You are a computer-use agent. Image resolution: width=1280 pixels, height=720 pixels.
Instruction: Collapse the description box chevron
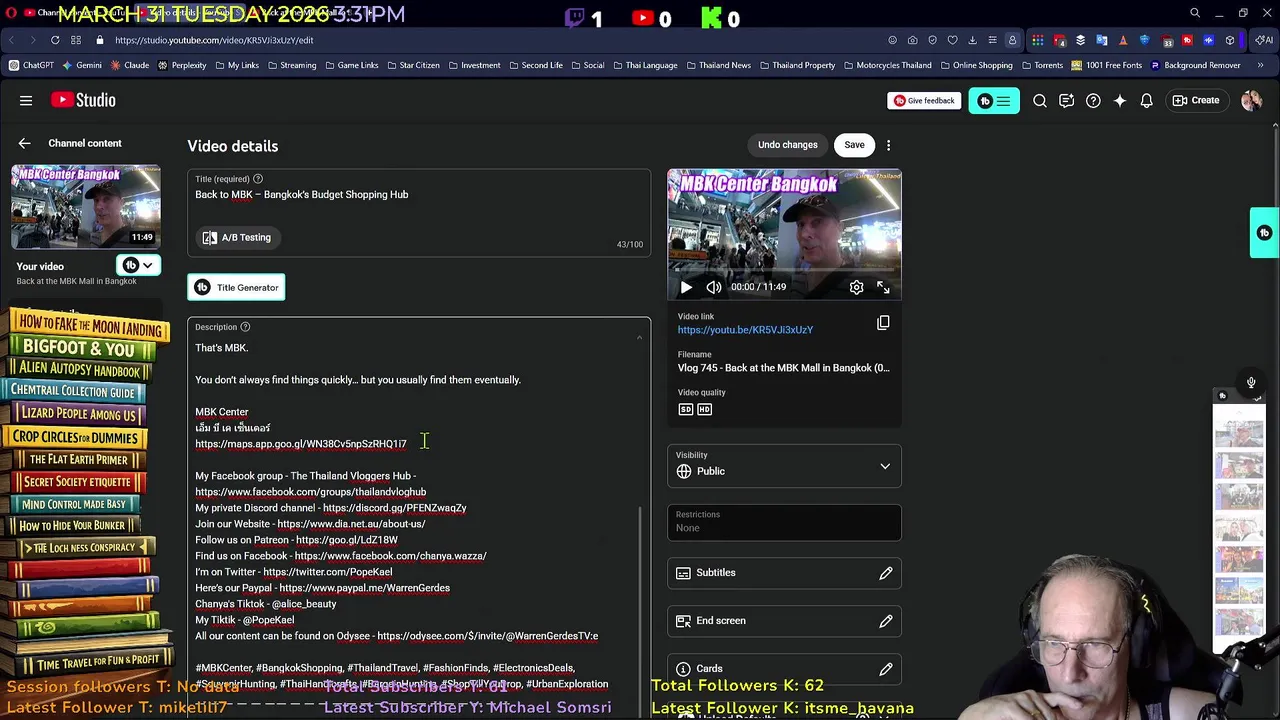click(x=640, y=337)
